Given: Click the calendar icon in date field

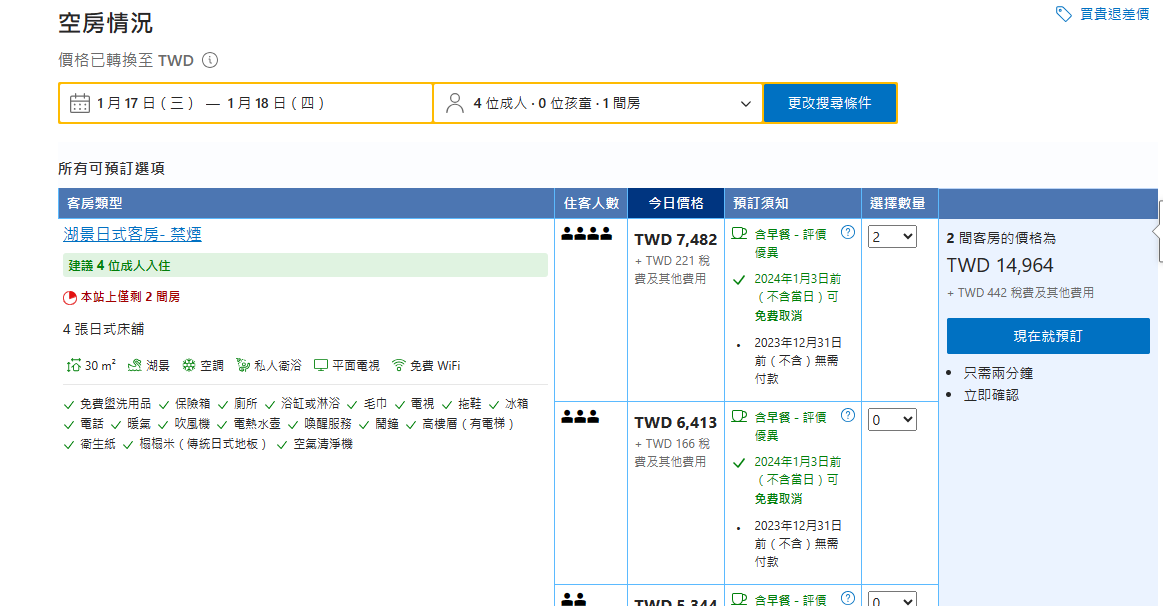Looking at the screenshot, I should tap(79, 103).
